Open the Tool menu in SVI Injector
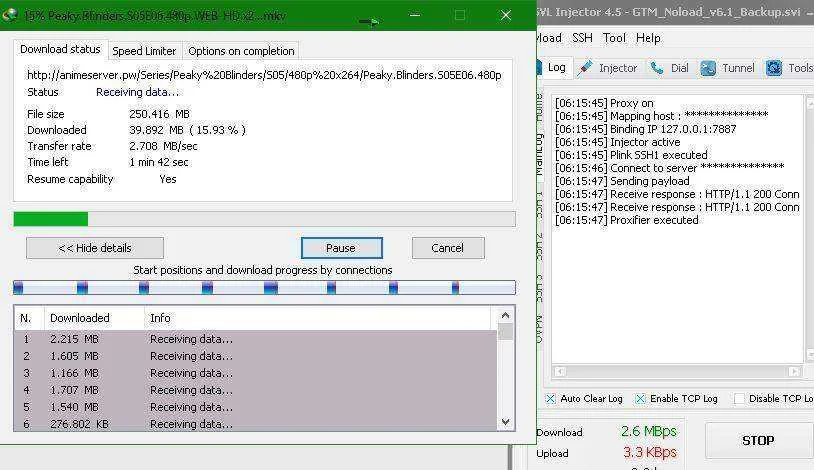This screenshot has height=470, width=814. click(614, 38)
